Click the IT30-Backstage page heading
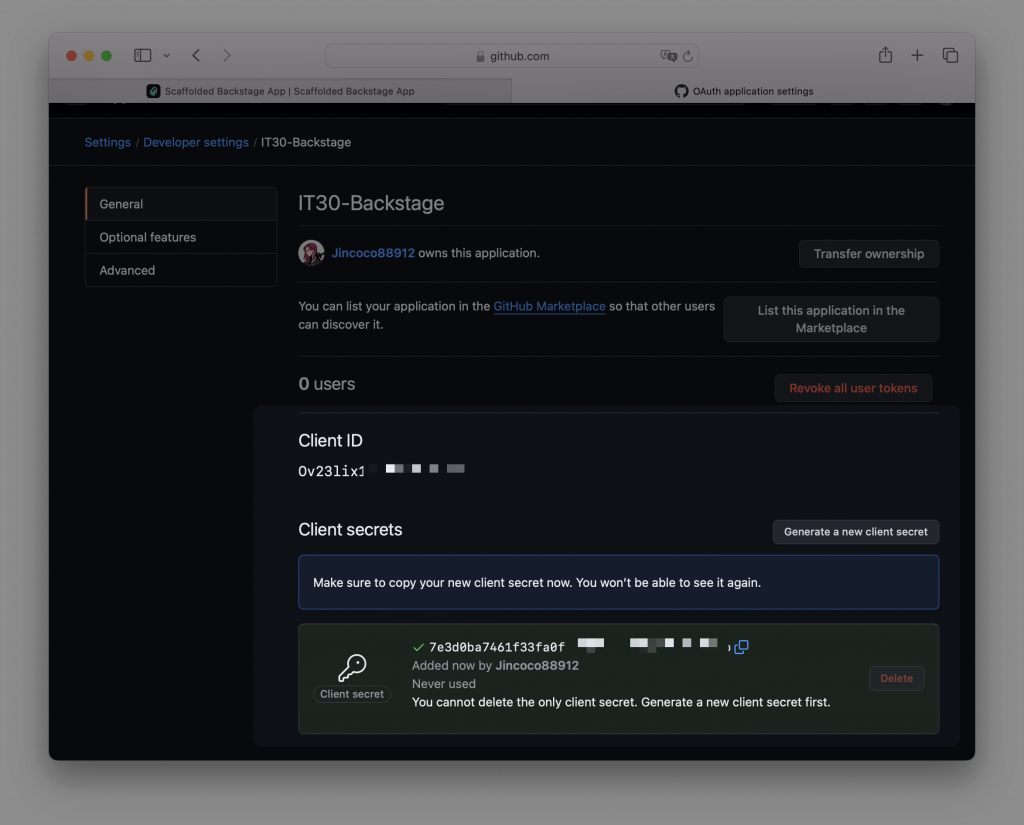This screenshot has height=825, width=1024. pyautogui.click(x=371, y=203)
